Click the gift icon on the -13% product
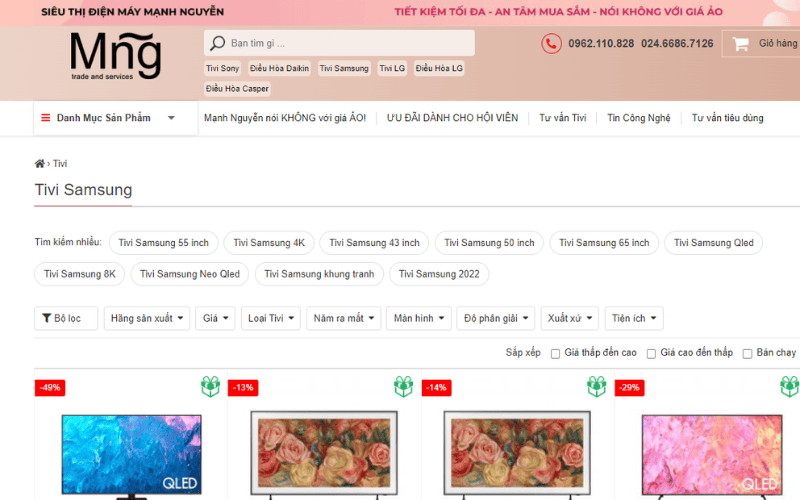The height and width of the screenshot is (500, 800). coord(404,386)
